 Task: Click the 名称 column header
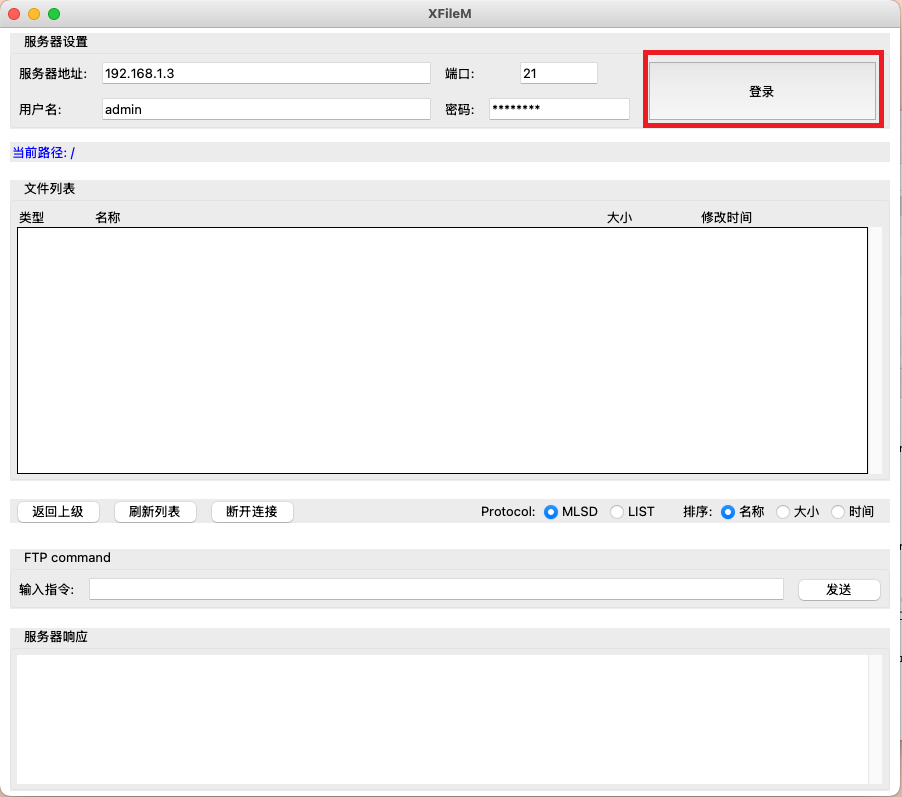[108, 217]
